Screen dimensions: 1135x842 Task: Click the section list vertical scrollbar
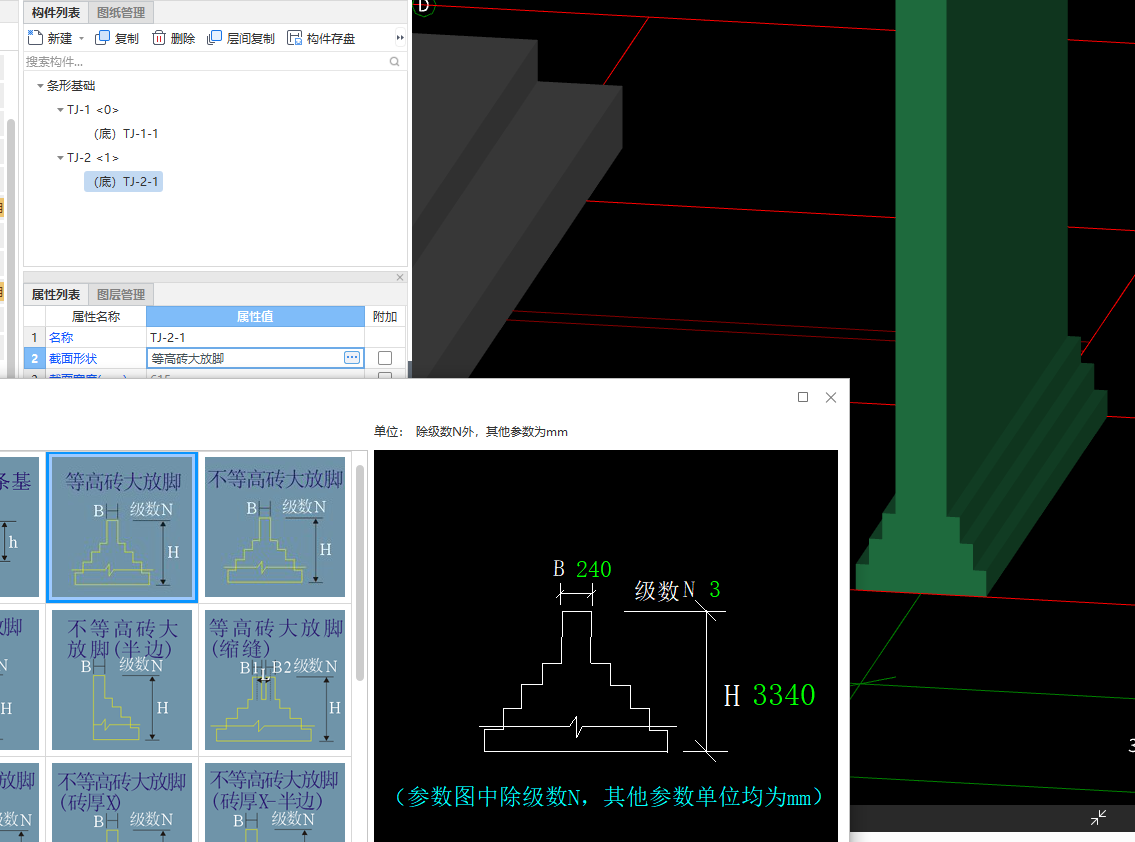coord(360,572)
